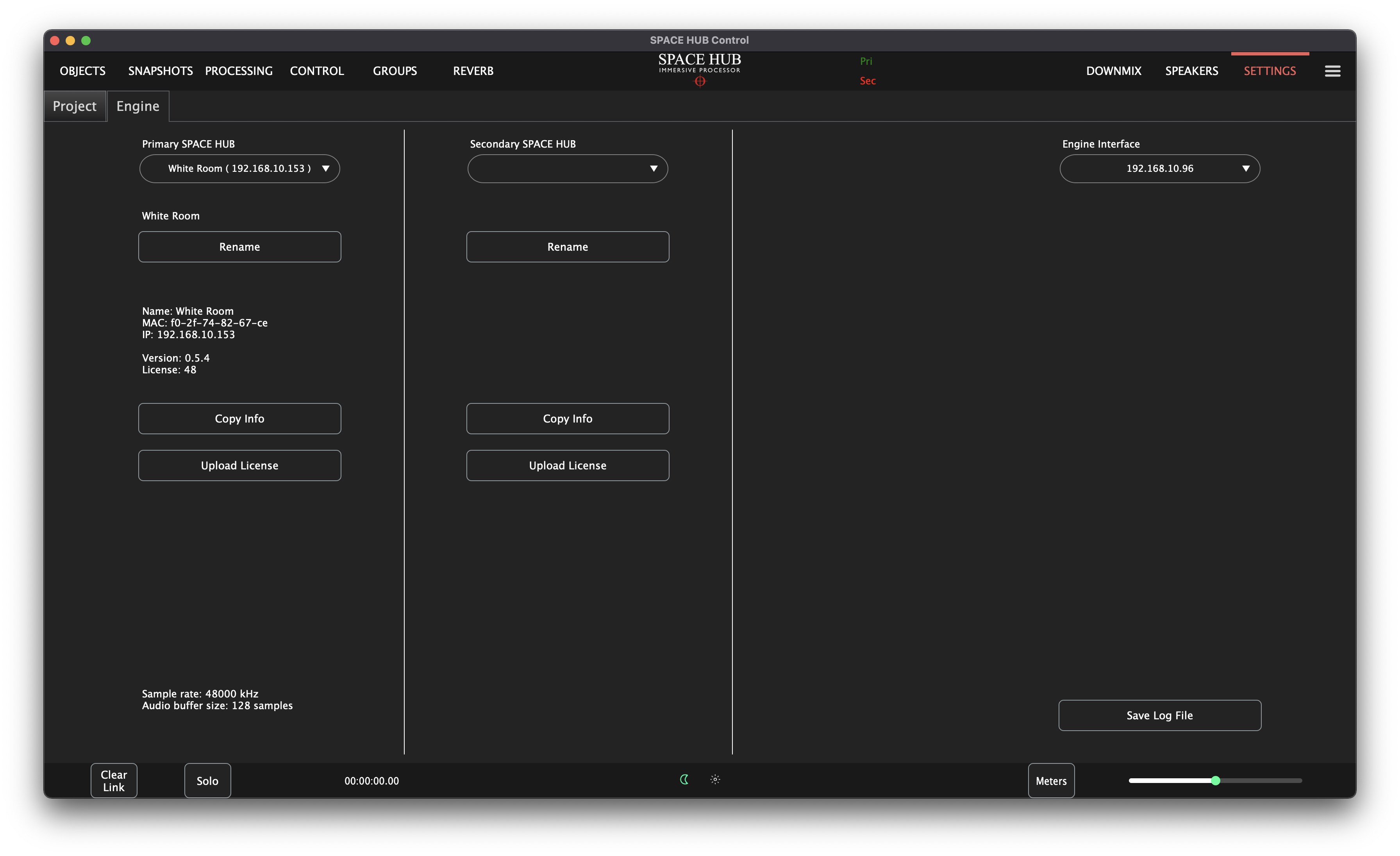Open the DOWNMIX page

1114,71
